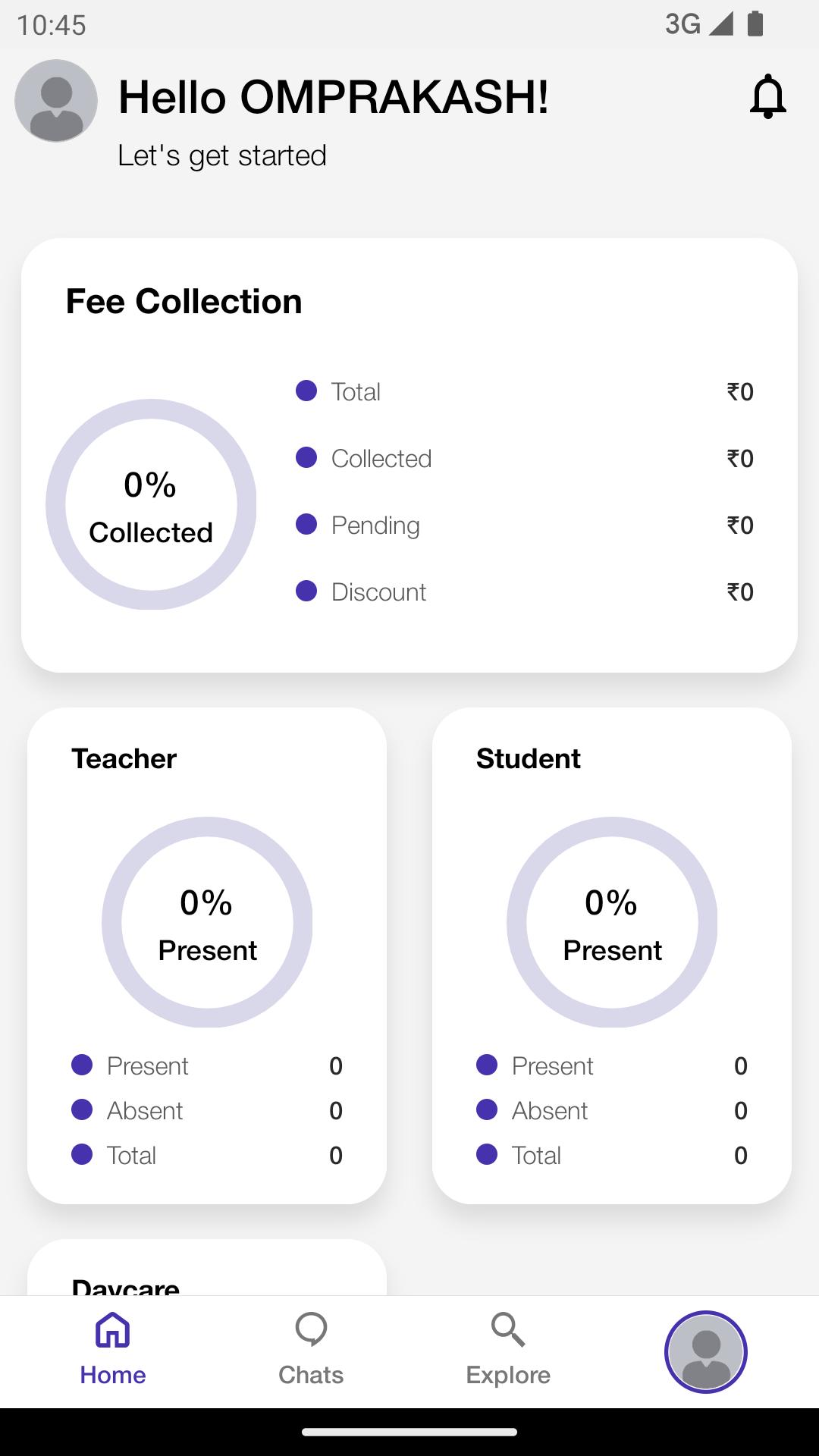Tap the Teacher 0% Present ring
Image resolution: width=819 pixels, height=1456 pixels.
click(x=207, y=922)
